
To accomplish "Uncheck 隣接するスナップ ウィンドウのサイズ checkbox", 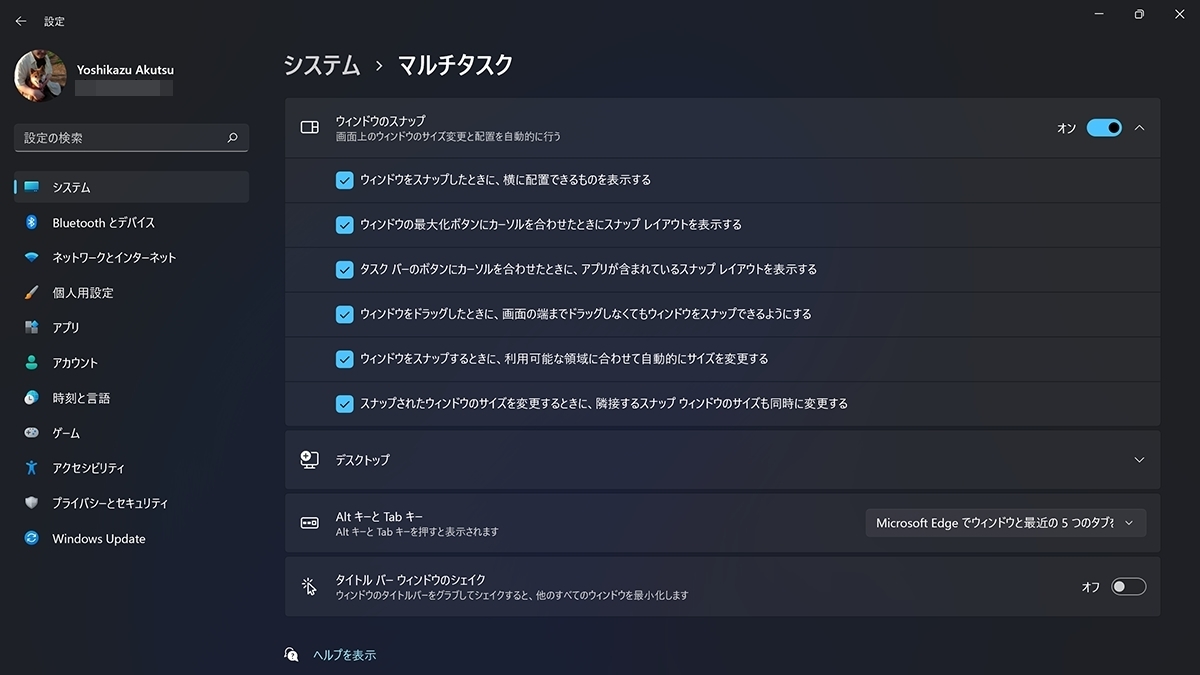I will point(344,403).
